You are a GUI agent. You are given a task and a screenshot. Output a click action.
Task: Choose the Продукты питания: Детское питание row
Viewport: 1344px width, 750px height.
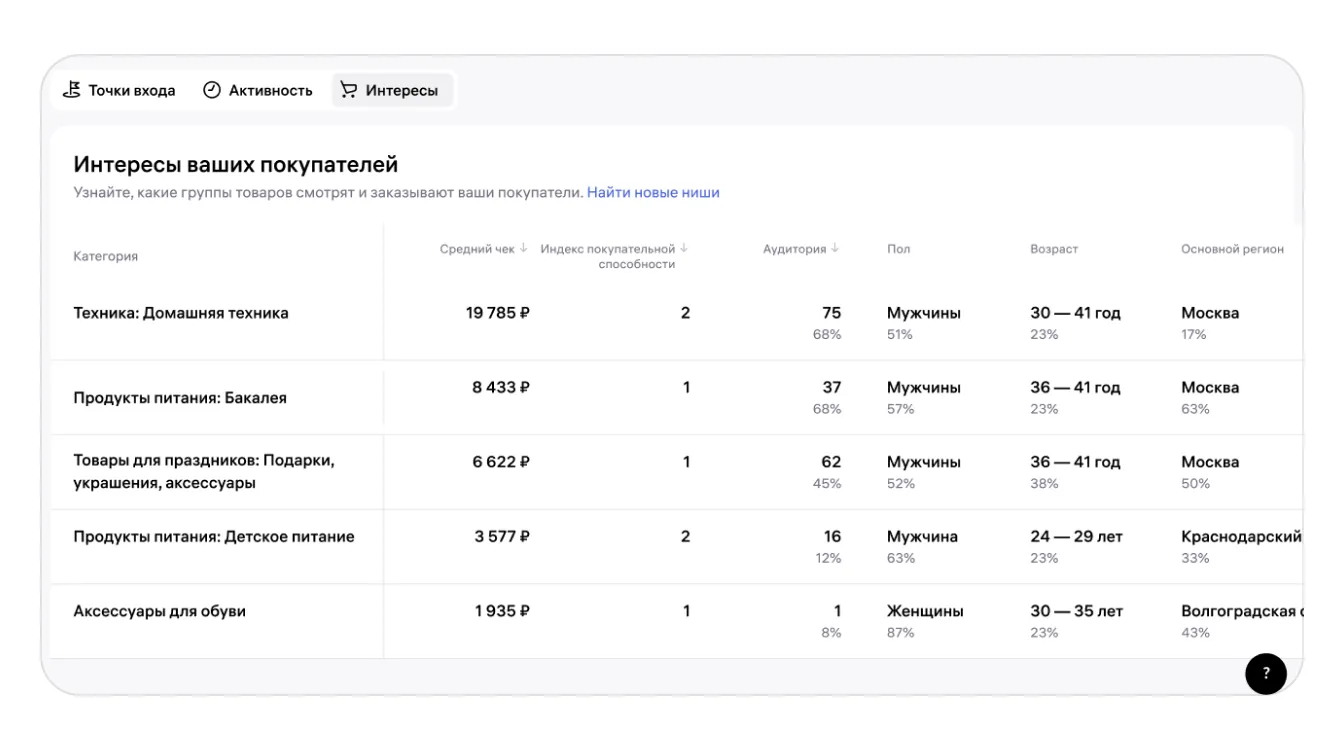[x=214, y=537]
